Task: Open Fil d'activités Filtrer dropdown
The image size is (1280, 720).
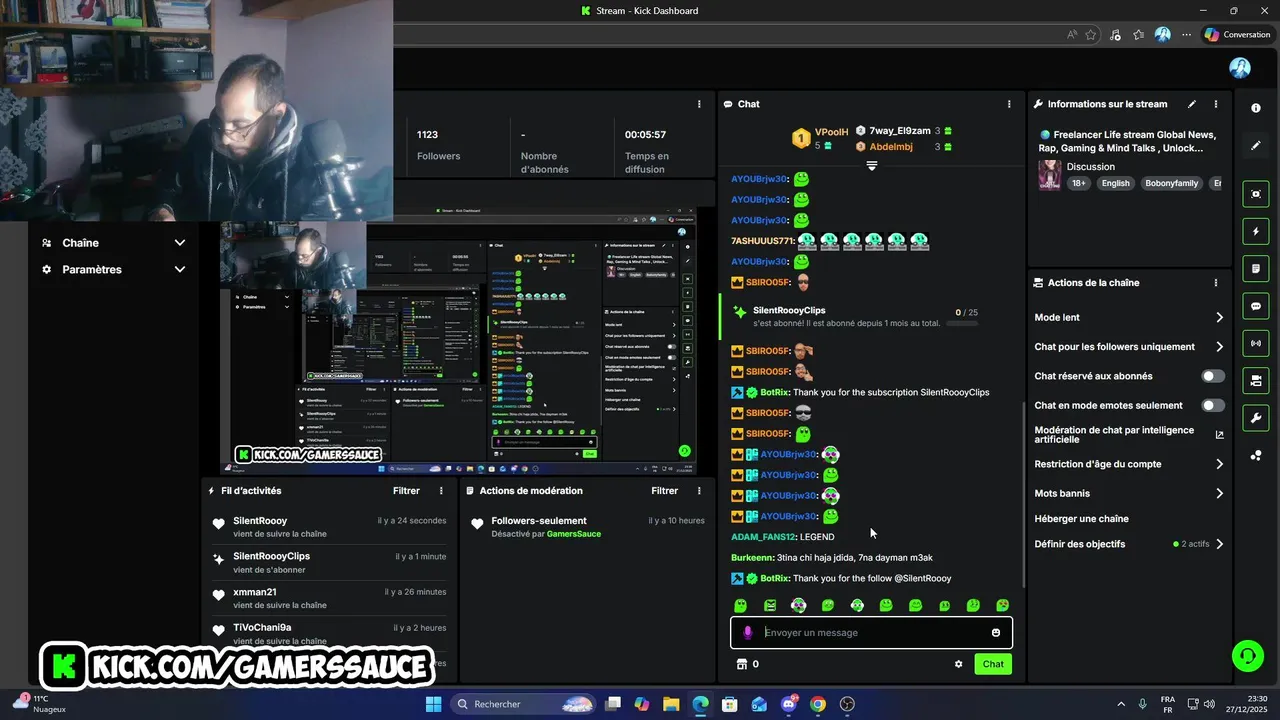Action: click(406, 491)
